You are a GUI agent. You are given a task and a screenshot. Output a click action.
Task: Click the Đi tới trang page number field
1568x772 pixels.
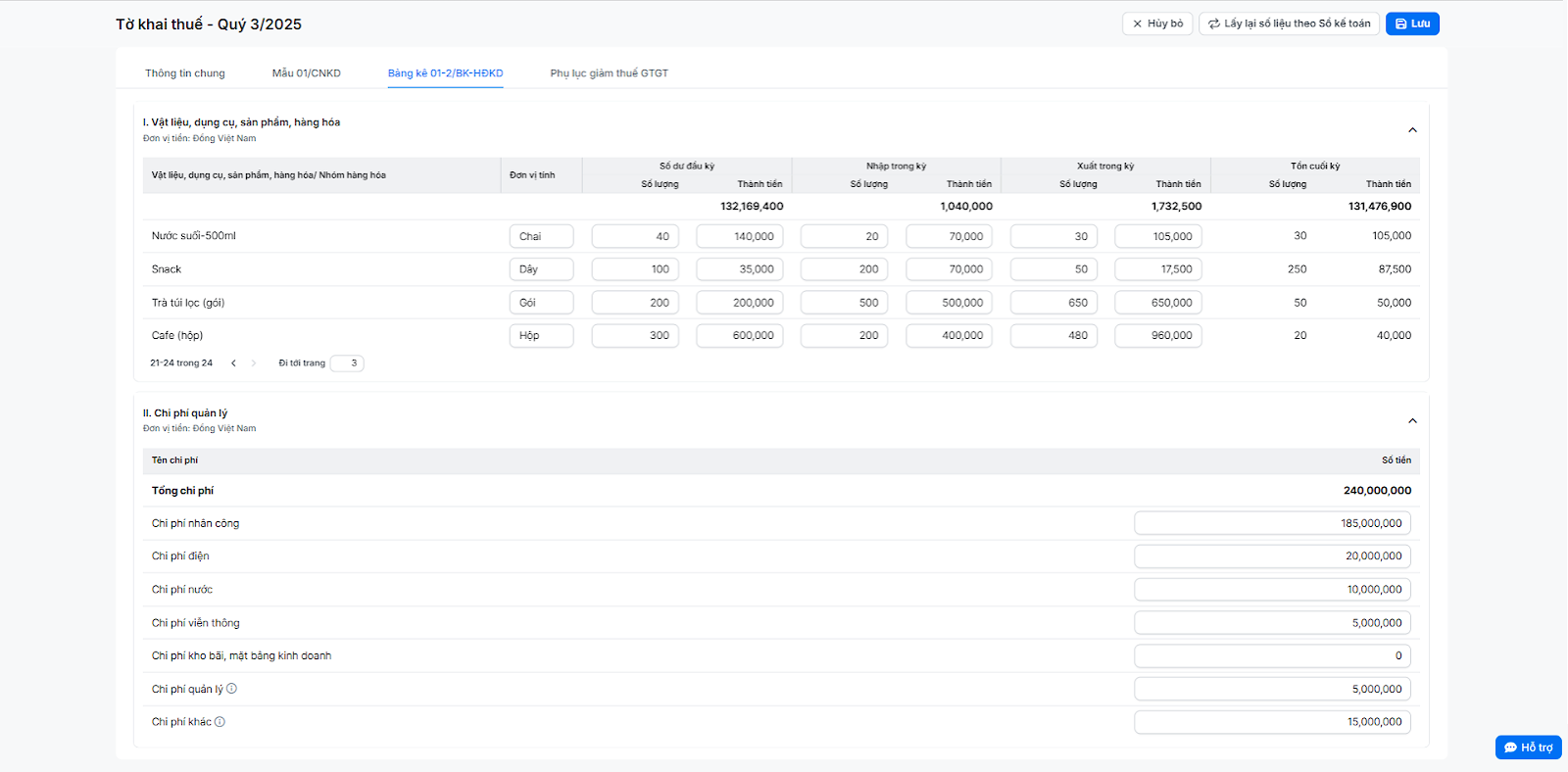pos(347,363)
